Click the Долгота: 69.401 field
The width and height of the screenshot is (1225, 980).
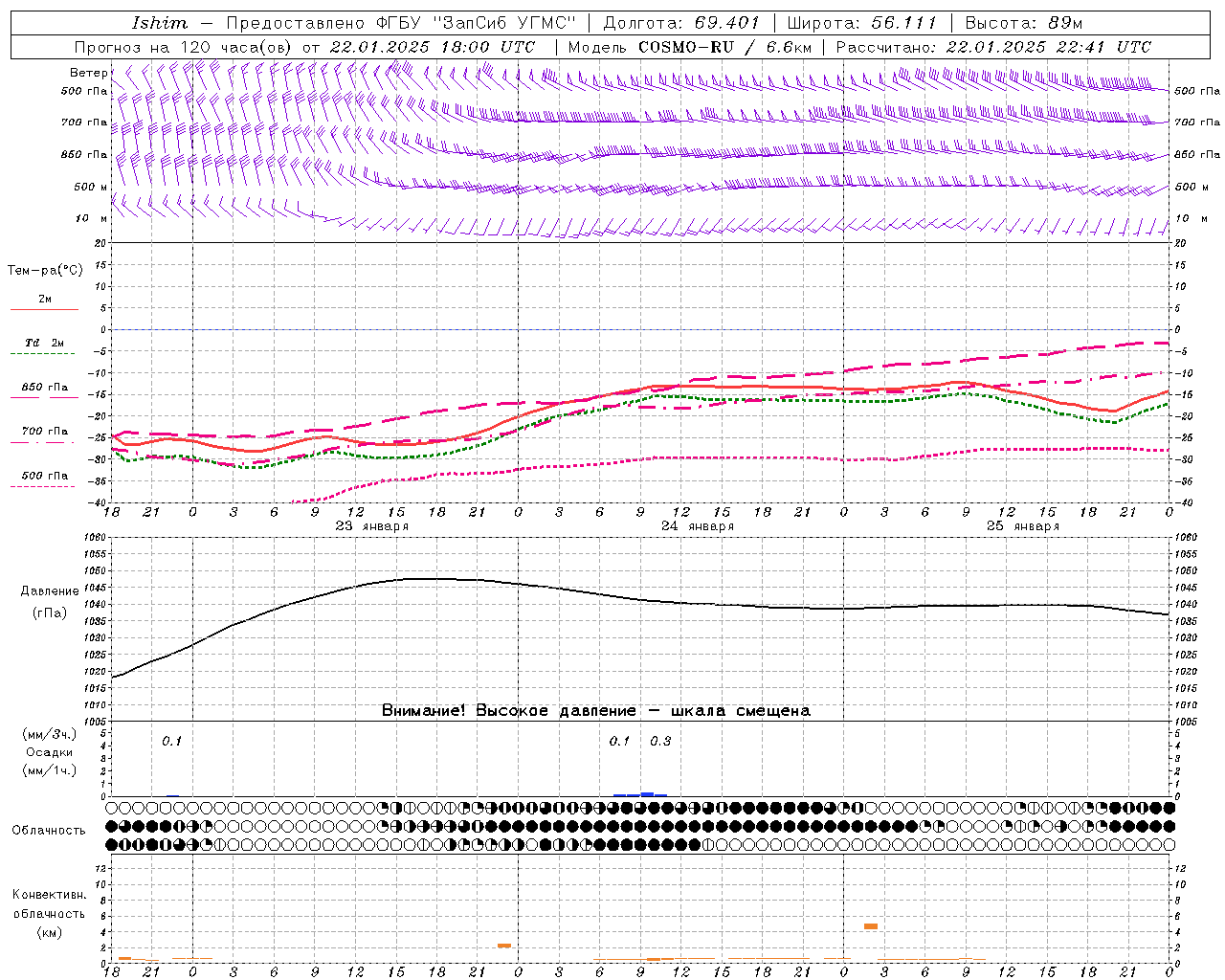click(681, 23)
